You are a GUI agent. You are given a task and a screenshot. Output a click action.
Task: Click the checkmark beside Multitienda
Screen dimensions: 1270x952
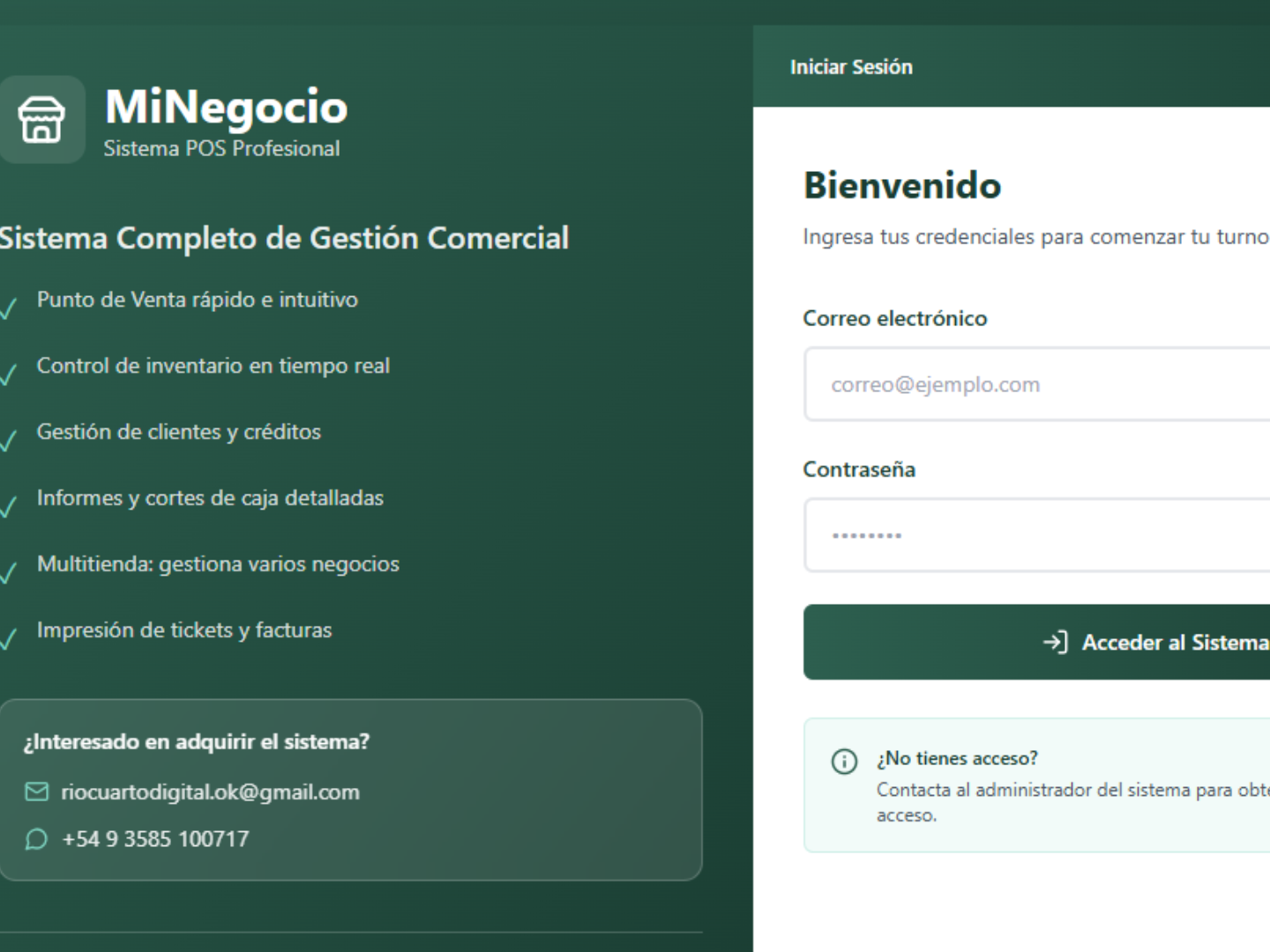click(8, 573)
